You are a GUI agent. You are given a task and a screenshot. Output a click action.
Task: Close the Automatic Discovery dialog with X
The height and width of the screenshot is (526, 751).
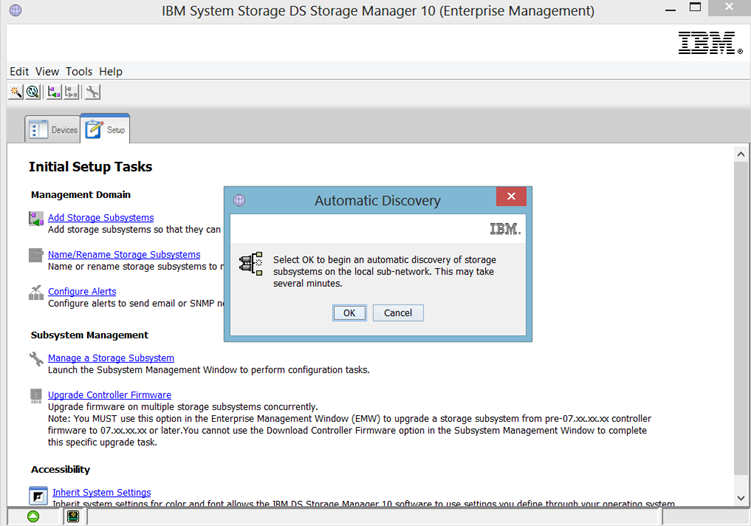[x=511, y=196]
